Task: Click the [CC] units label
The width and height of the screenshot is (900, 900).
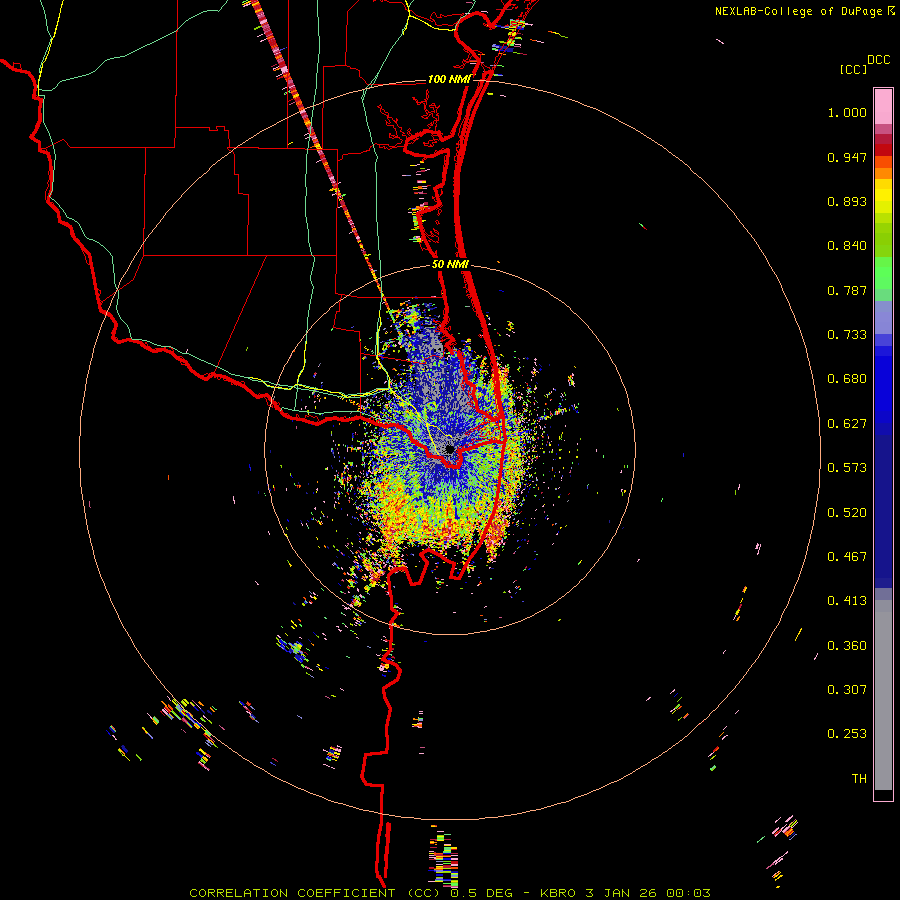Action: coord(853,69)
